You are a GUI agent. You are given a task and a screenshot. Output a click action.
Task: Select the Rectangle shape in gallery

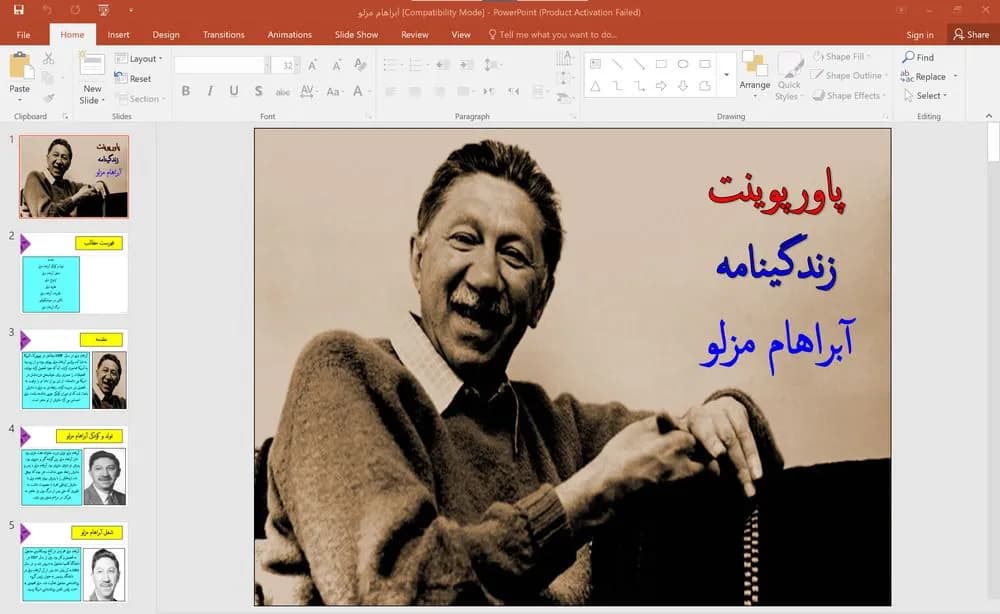tap(661, 64)
